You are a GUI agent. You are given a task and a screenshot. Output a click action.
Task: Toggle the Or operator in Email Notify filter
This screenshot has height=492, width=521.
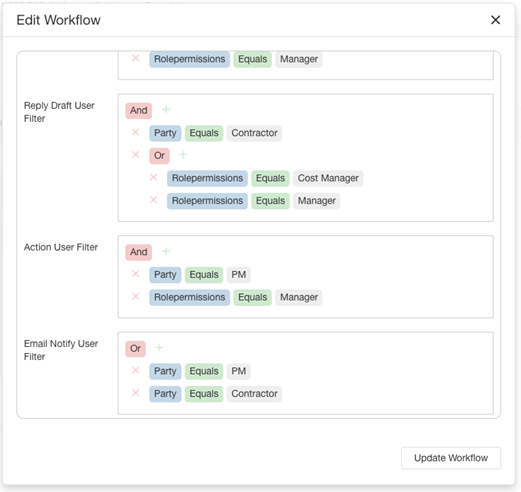[x=135, y=349]
